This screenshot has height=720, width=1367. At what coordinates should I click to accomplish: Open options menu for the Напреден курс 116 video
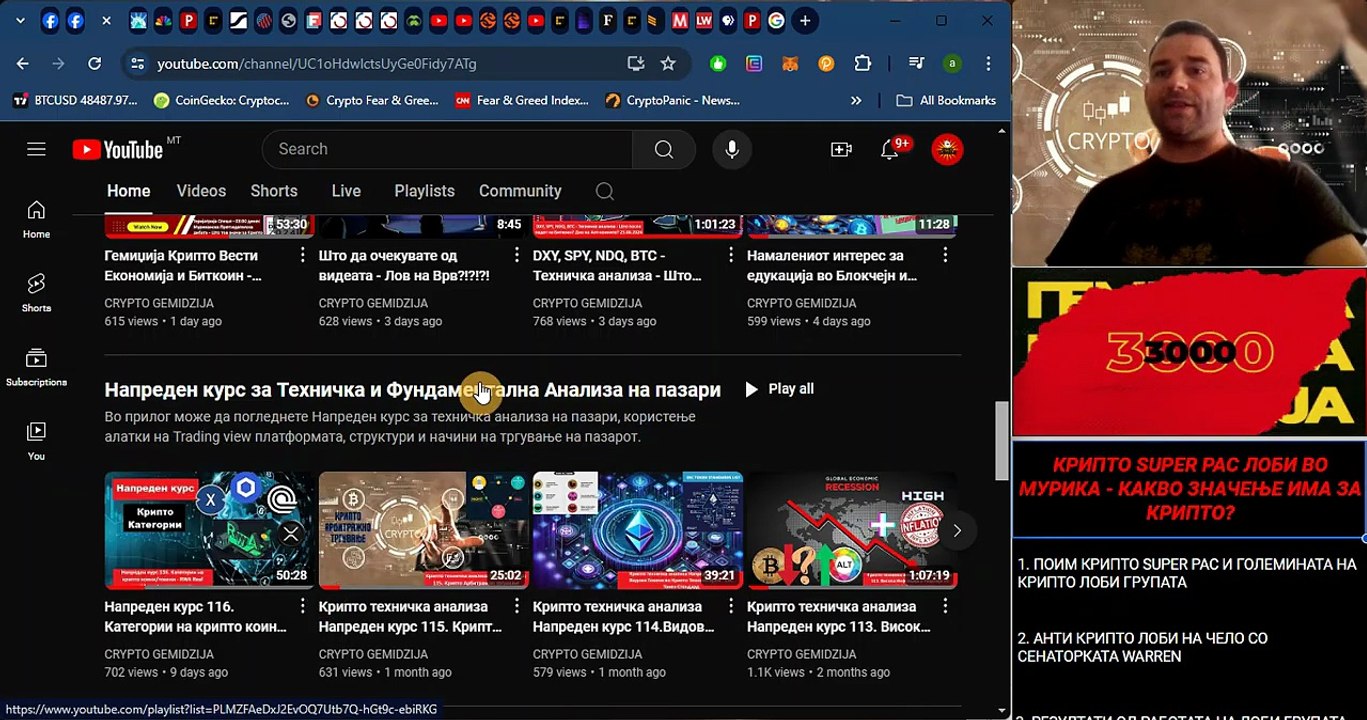(302, 606)
